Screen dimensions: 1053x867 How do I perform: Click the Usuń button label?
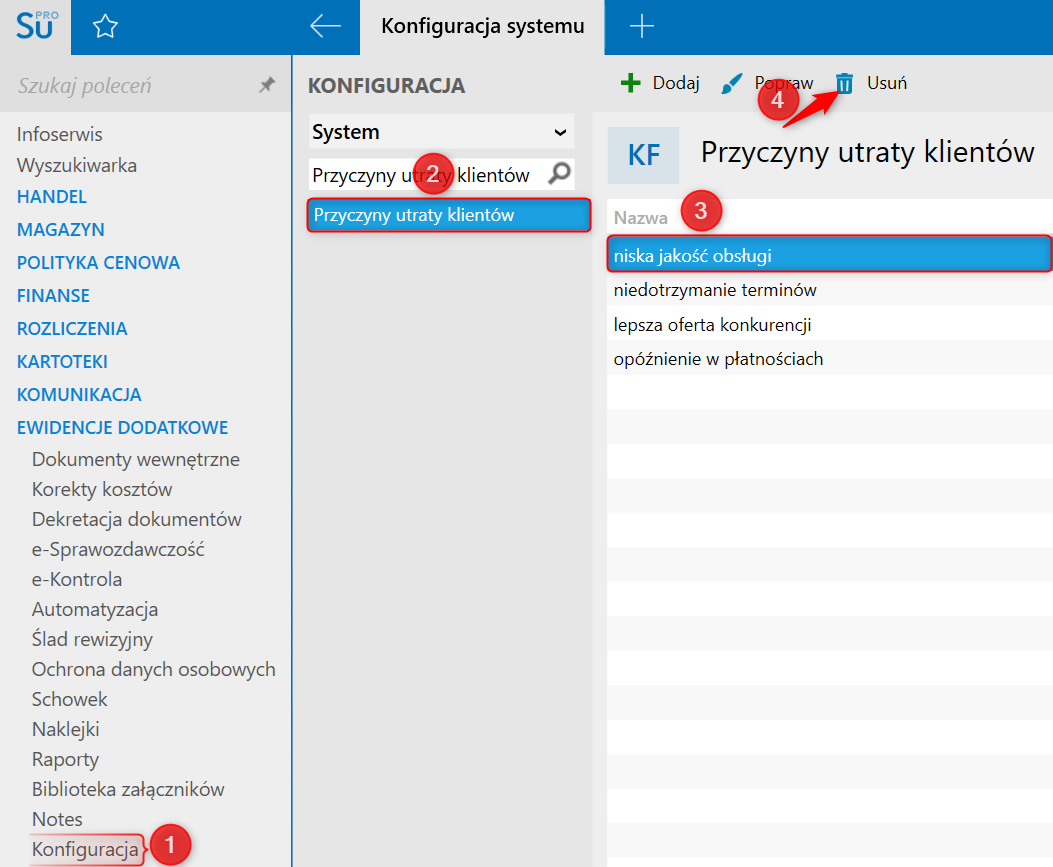pos(886,83)
